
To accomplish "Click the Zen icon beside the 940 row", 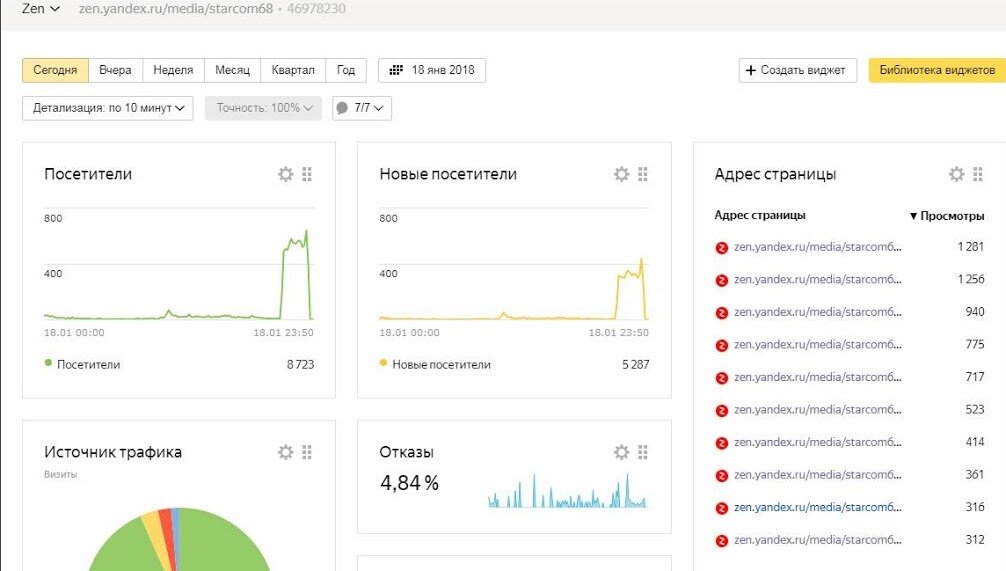I will (722, 313).
